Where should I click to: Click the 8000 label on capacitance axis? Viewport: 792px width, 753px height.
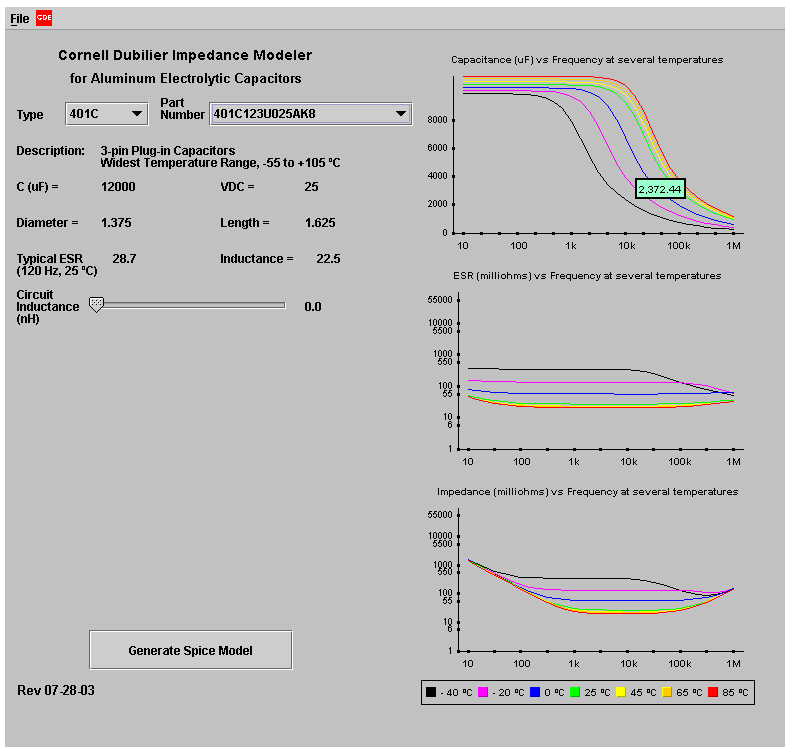point(437,120)
